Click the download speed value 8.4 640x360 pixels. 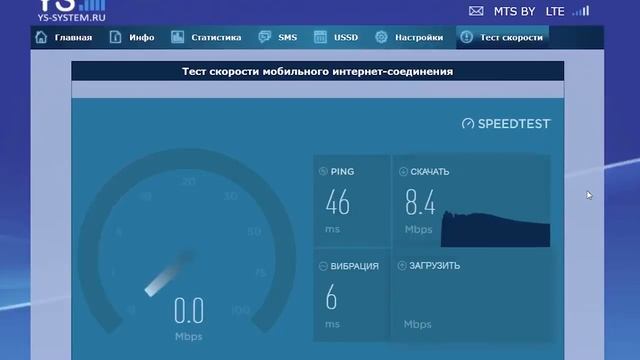420,202
